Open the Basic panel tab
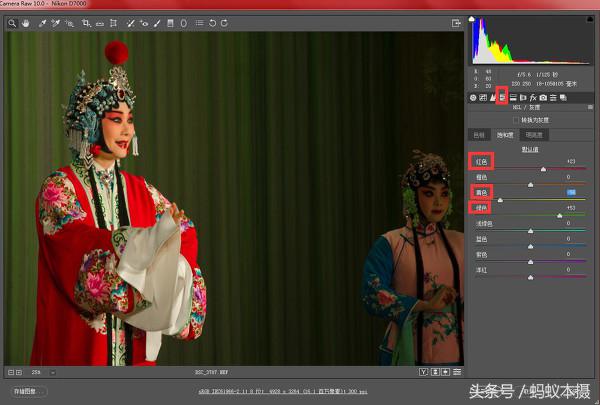600x405 pixels. pyautogui.click(x=473, y=98)
